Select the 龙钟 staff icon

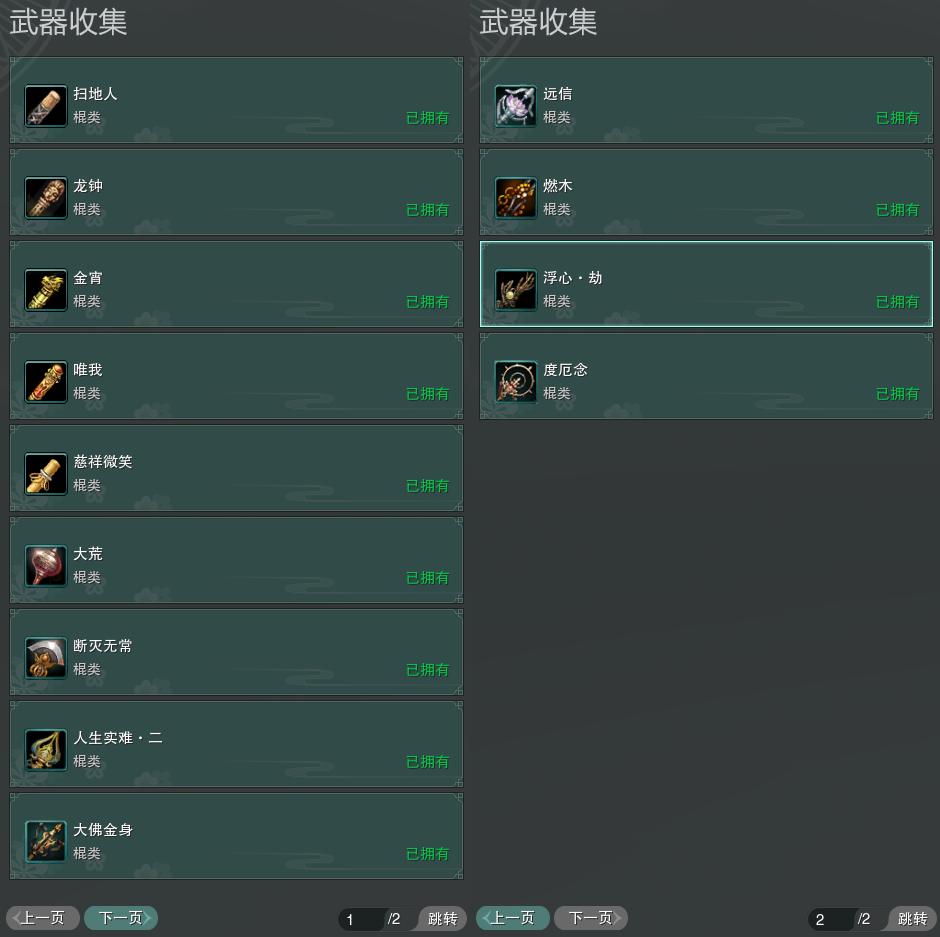point(46,198)
